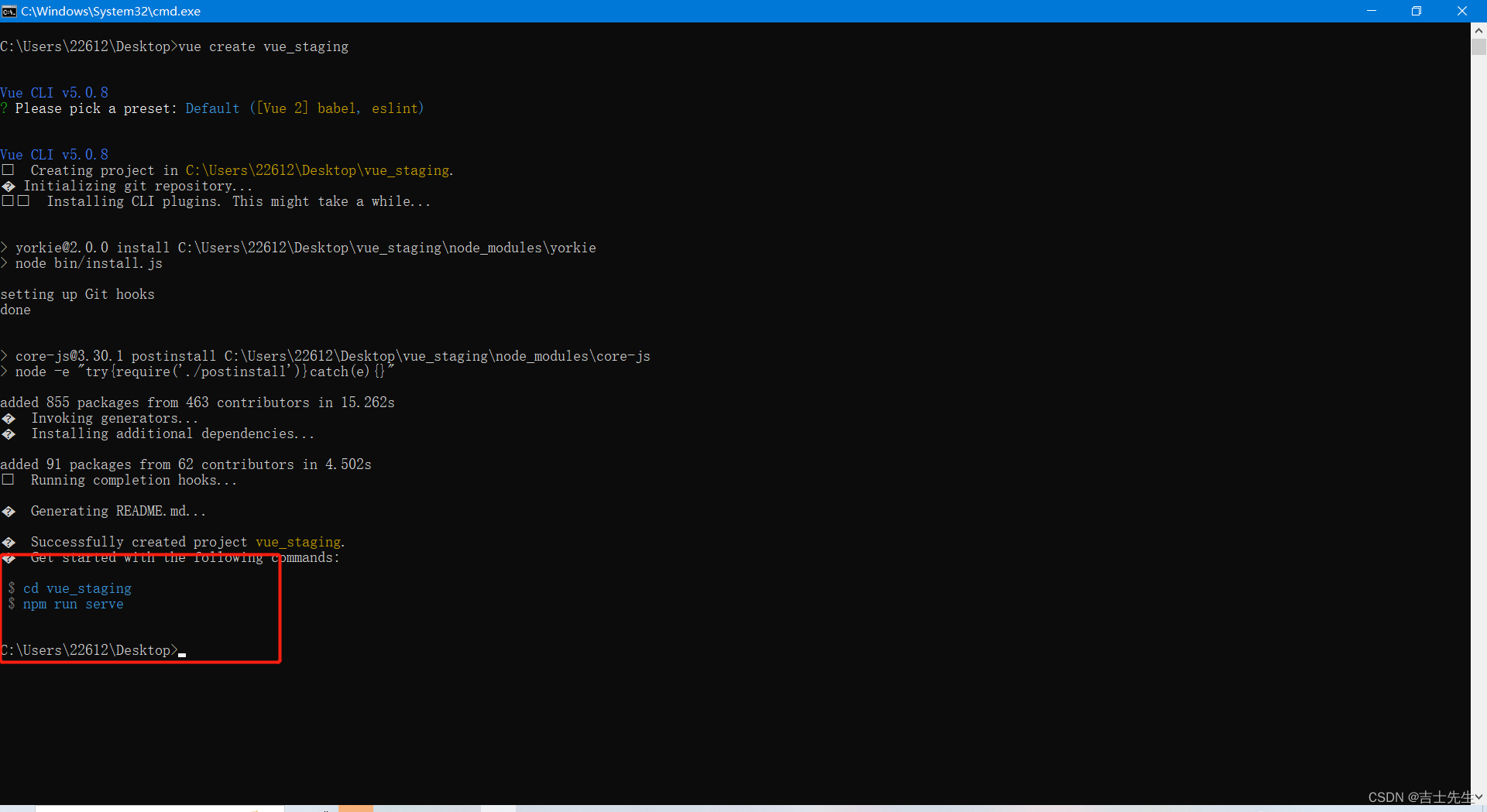
Task: Click the '$ cd vue_staging' command
Action: tap(70, 588)
